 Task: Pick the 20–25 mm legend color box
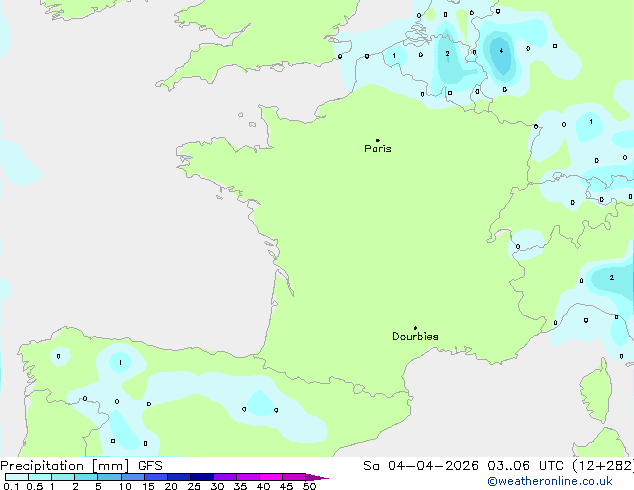coord(179,477)
